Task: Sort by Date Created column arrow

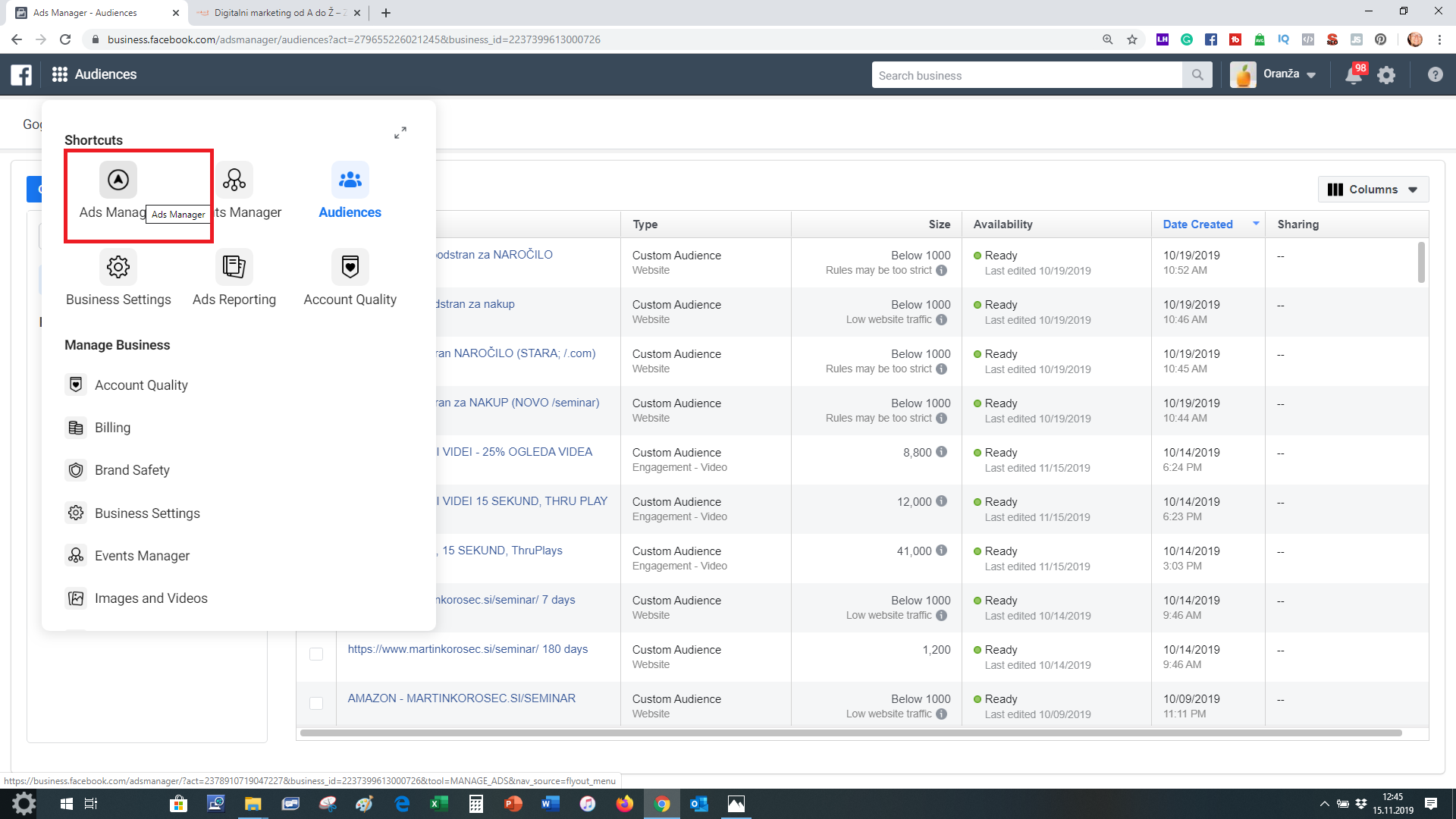Action: [1256, 224]
